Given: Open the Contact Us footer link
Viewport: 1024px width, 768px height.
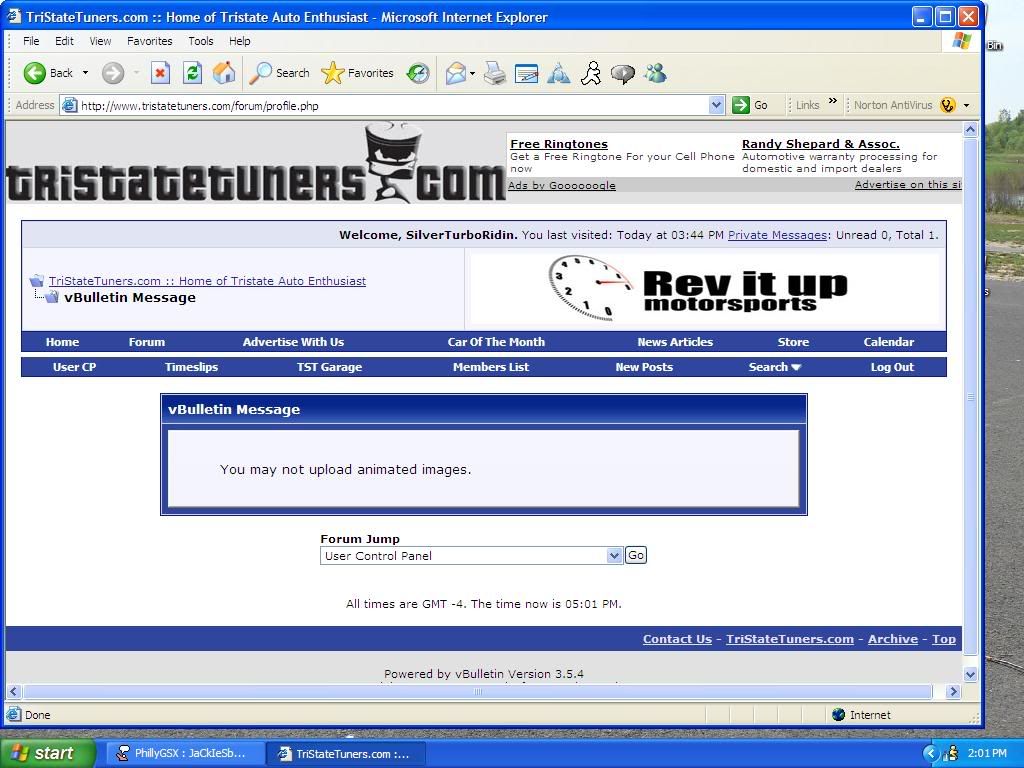Looking at the screenshot, I should [677, 639].
